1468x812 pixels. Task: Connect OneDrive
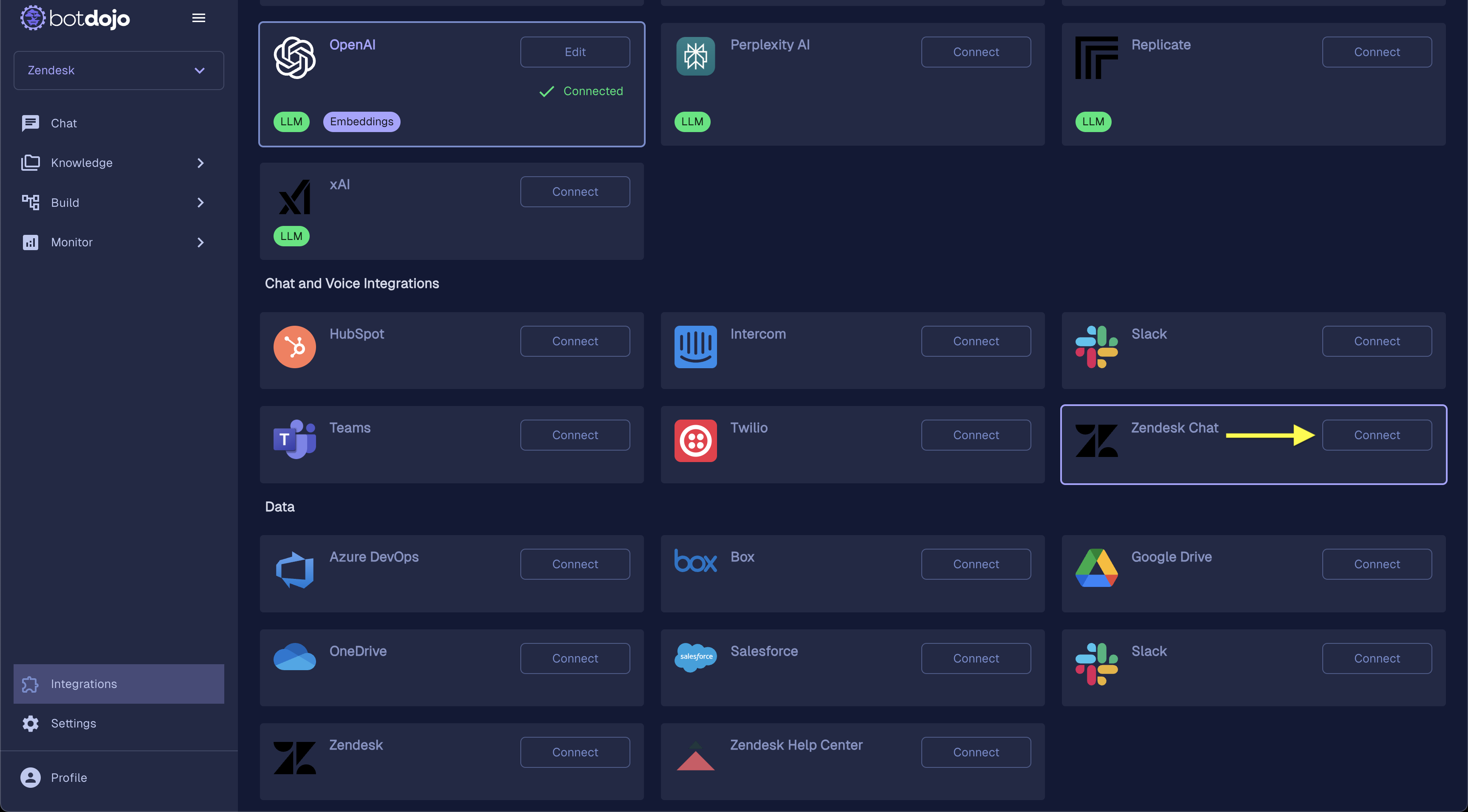pos(575,658)
